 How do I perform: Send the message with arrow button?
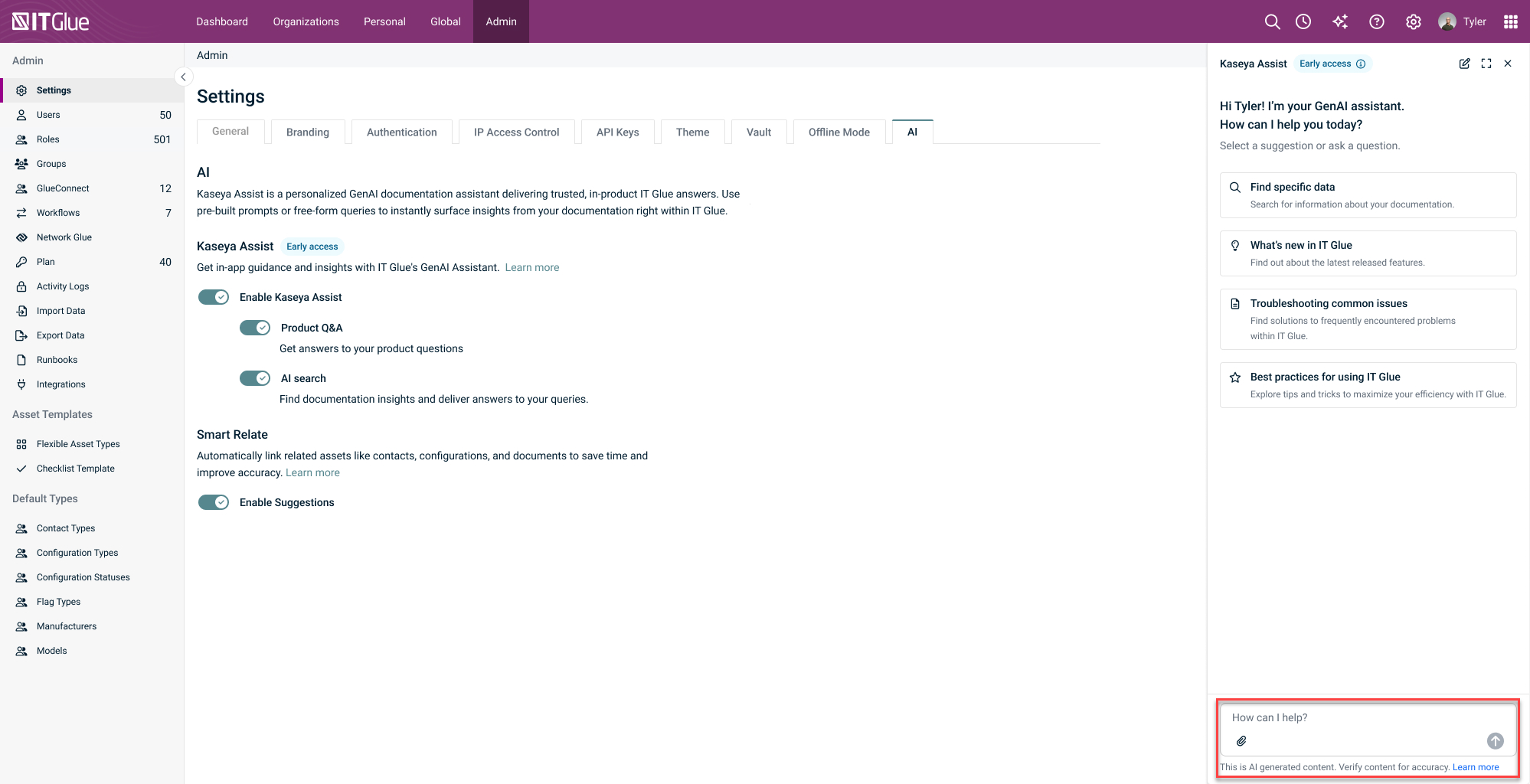tap(1496, 740)
